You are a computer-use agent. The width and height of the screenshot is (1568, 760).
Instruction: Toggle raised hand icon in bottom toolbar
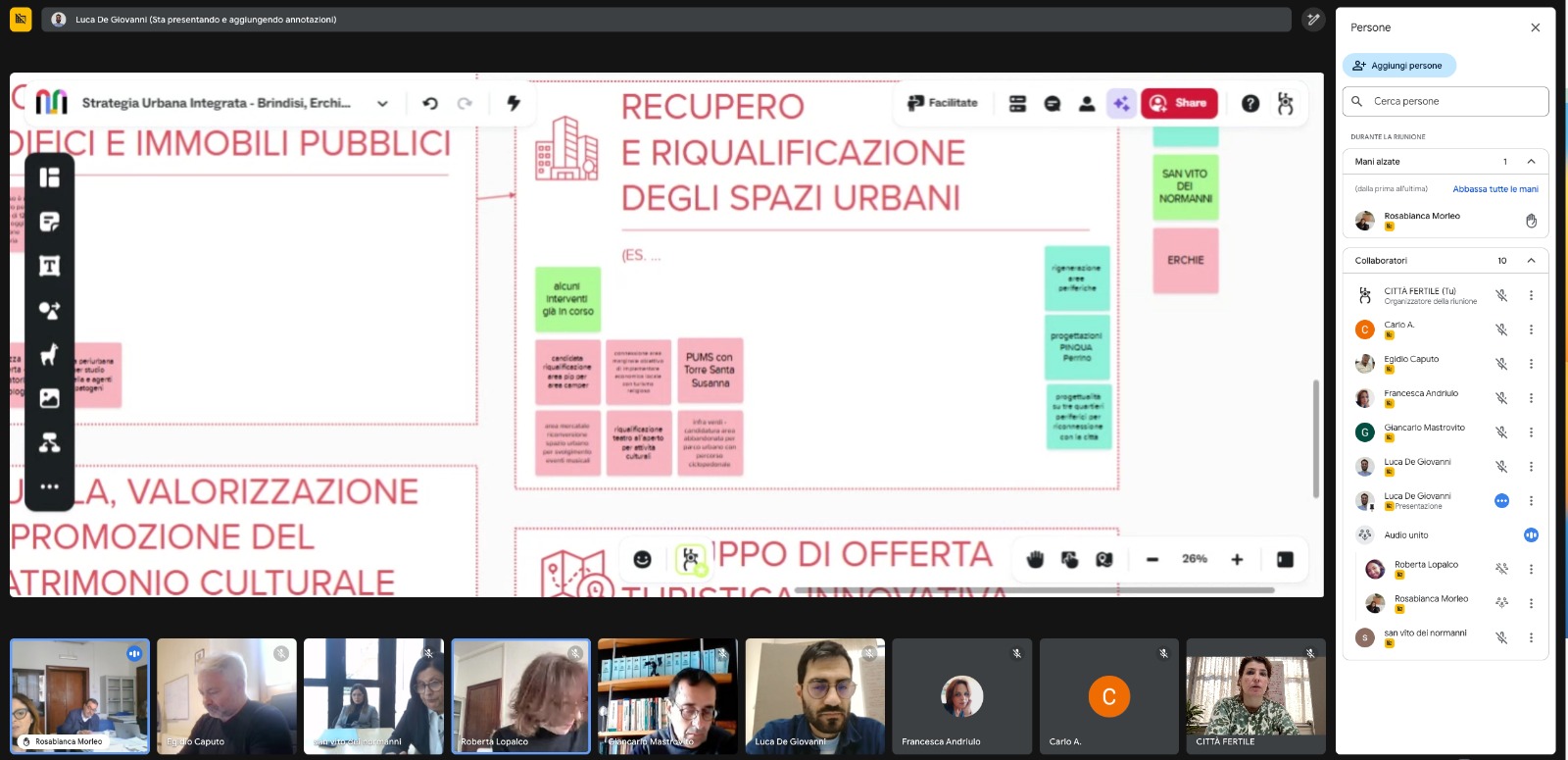(1035, 559)
